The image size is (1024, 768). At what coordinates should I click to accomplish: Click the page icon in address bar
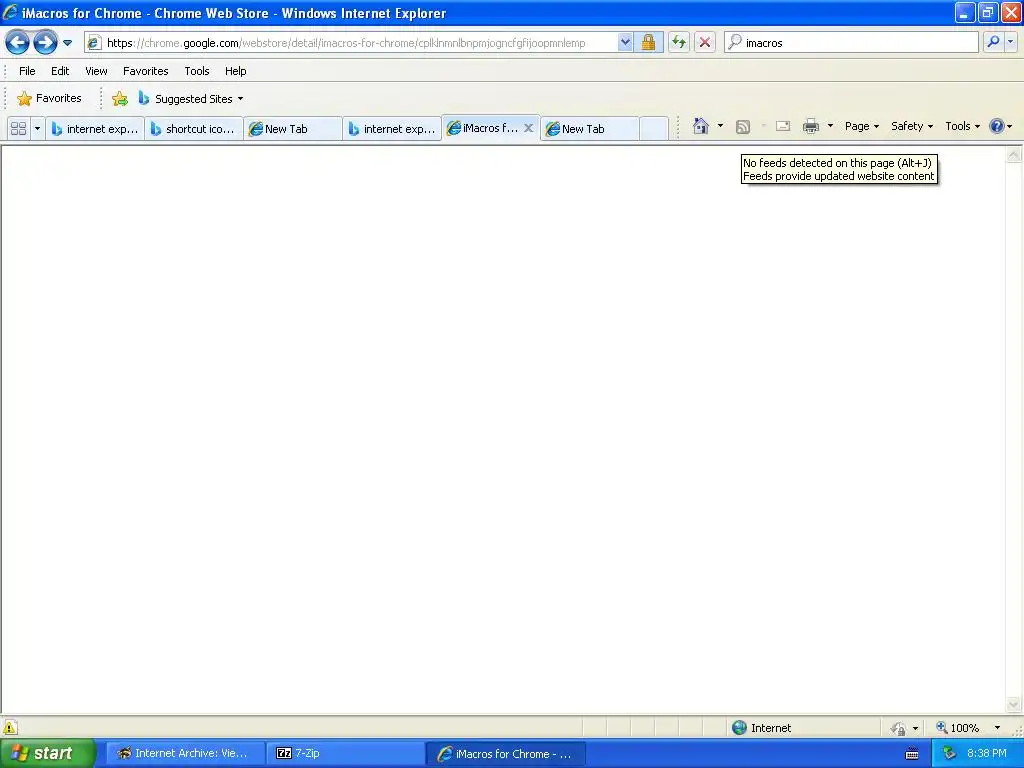pos(94,43)
